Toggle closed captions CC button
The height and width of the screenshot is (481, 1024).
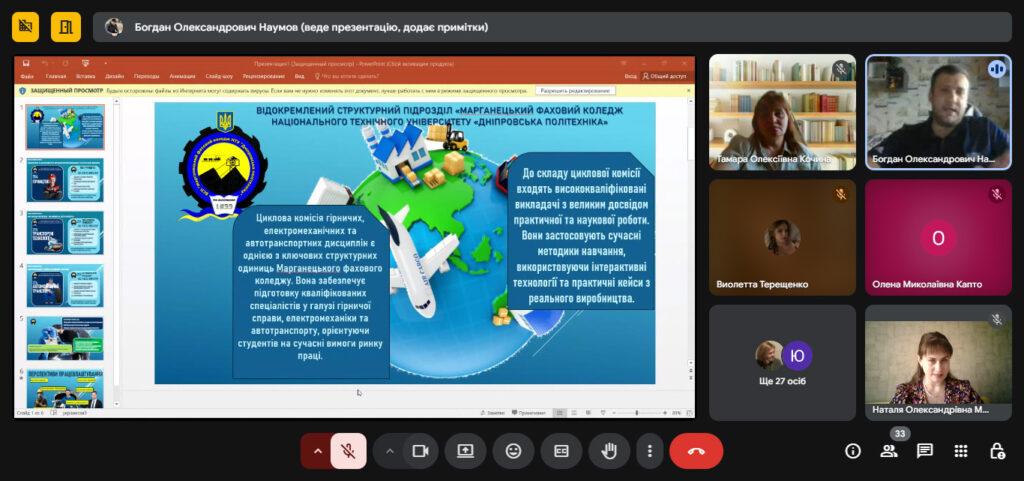click(x=561, y=451)
